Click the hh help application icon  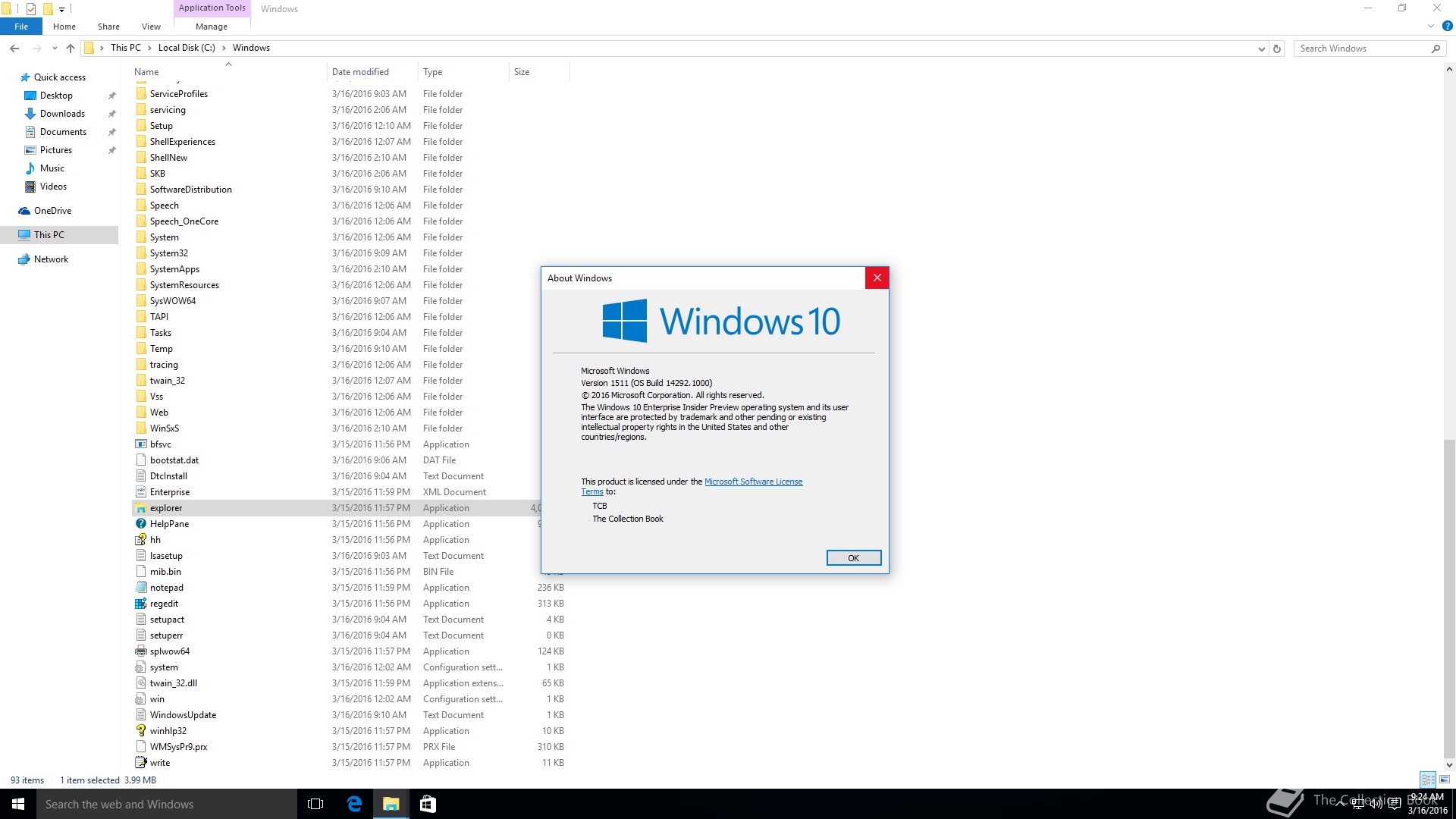tap(140, 540)
